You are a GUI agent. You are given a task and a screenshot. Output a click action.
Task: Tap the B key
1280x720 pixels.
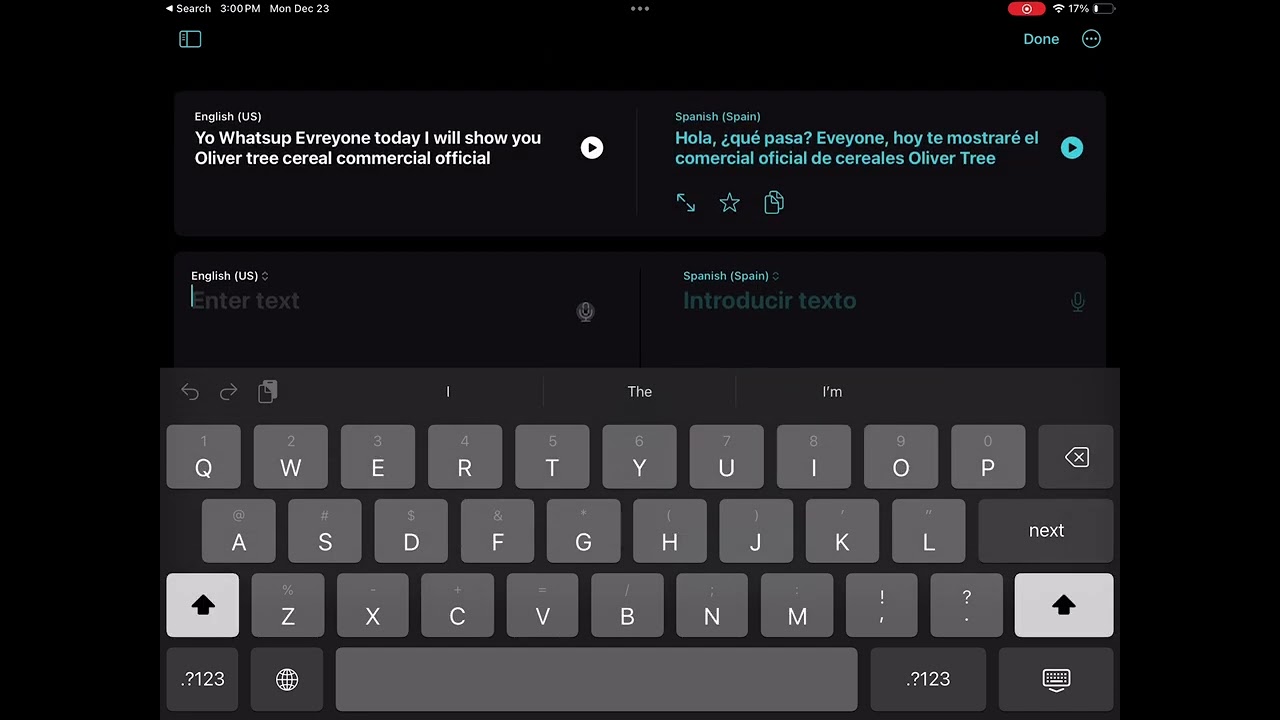[628, 605]
